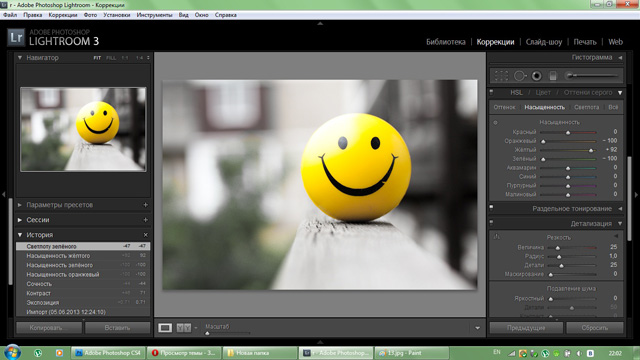Adjust the Красный saturation slider
Screen dimensions: 640x360
[x=568, y=133]
